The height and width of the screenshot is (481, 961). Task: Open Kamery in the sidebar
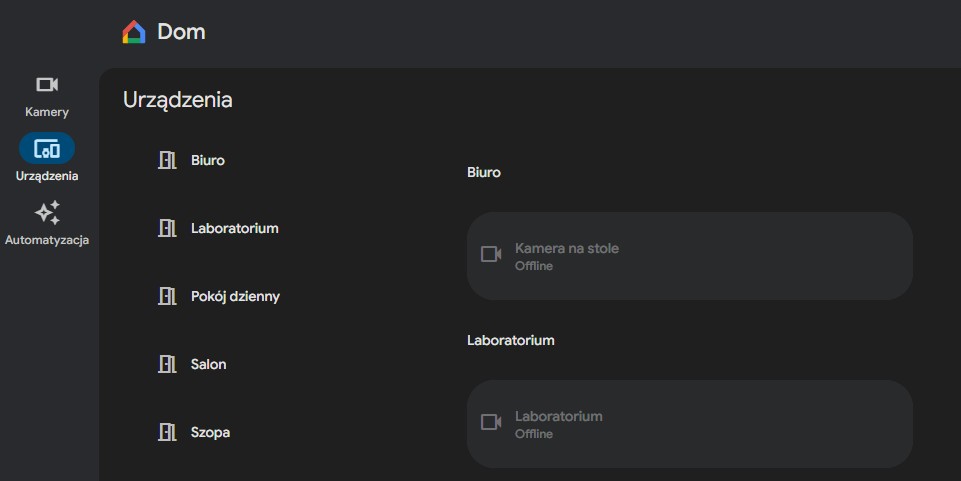pyautogui.click(x=47, y=86)
